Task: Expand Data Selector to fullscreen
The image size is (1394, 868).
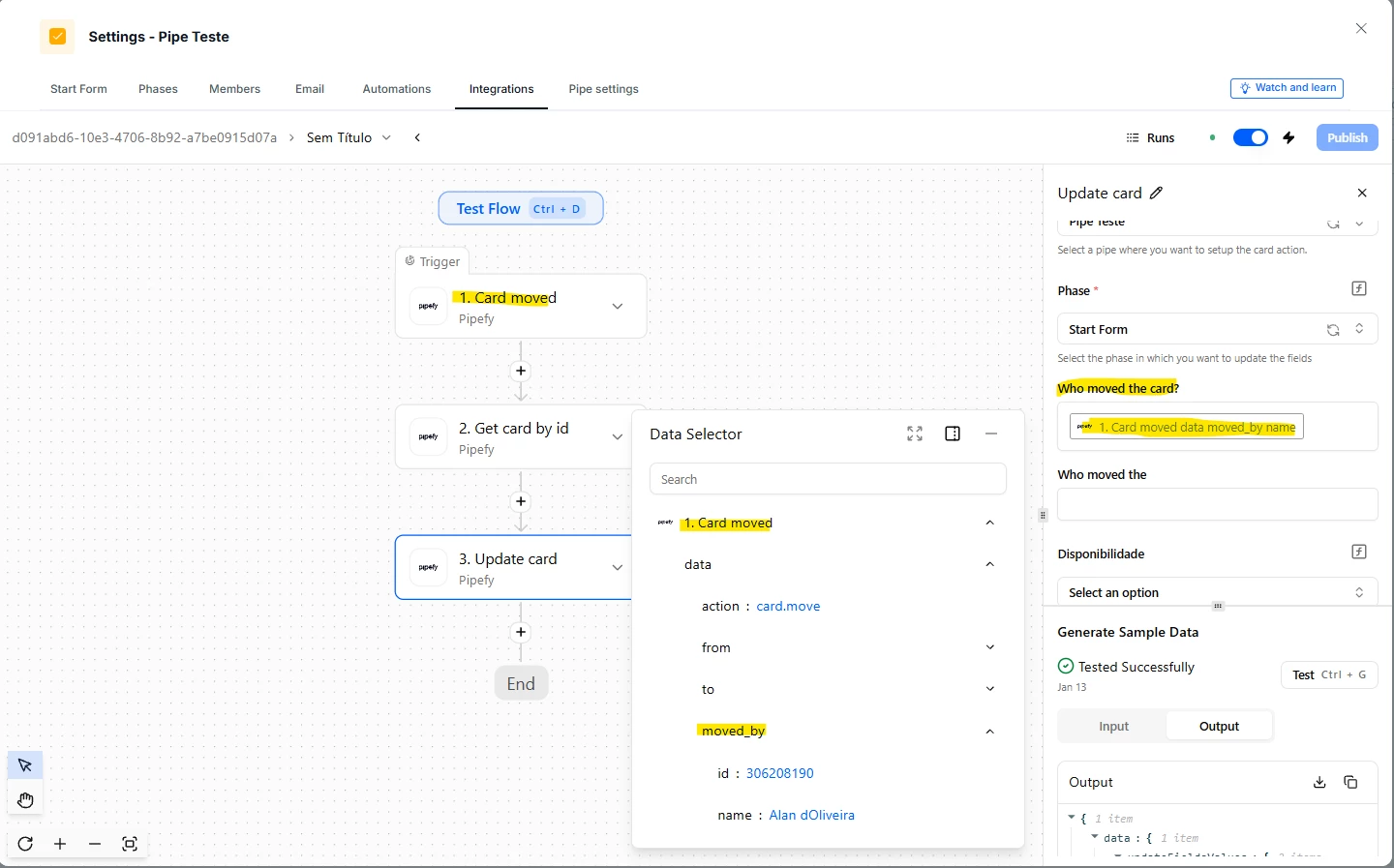Action: [x=915, y=434]
